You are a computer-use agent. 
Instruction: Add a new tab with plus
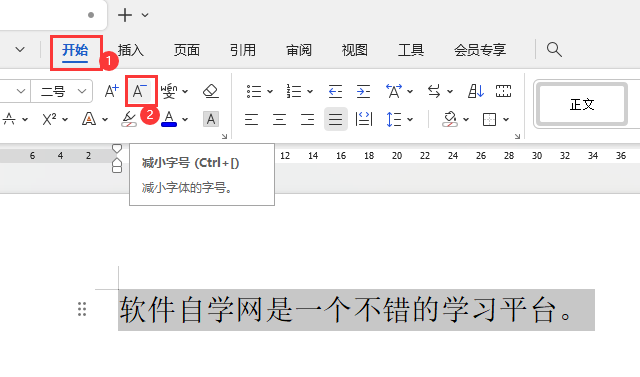[125, 15]
